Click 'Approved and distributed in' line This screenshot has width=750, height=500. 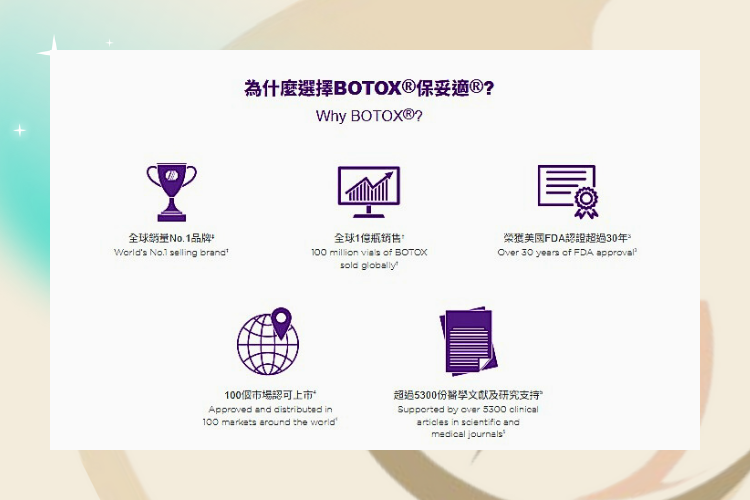click(270, 409)
